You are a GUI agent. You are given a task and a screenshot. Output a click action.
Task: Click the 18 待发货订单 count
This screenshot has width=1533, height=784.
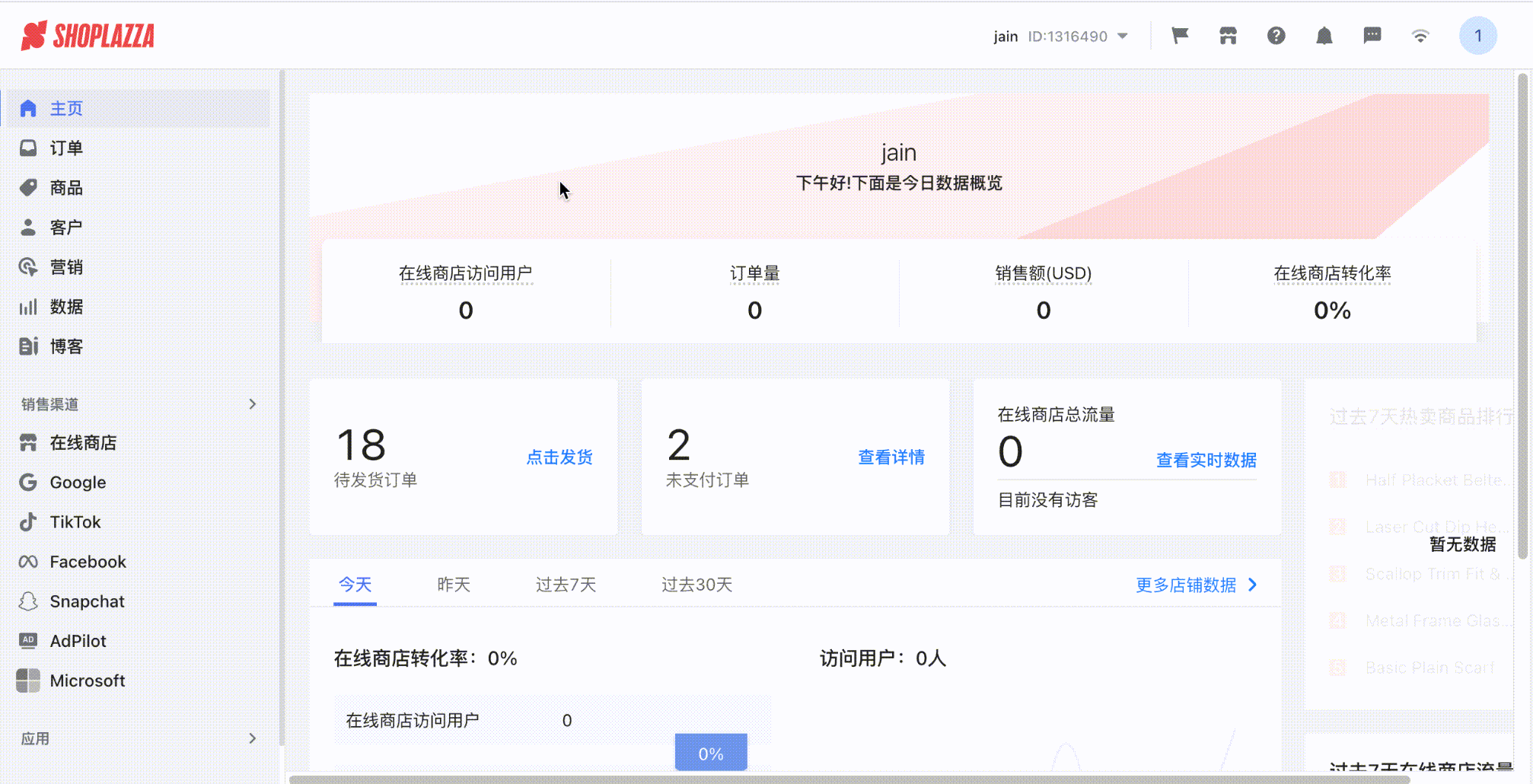point(362,445)
